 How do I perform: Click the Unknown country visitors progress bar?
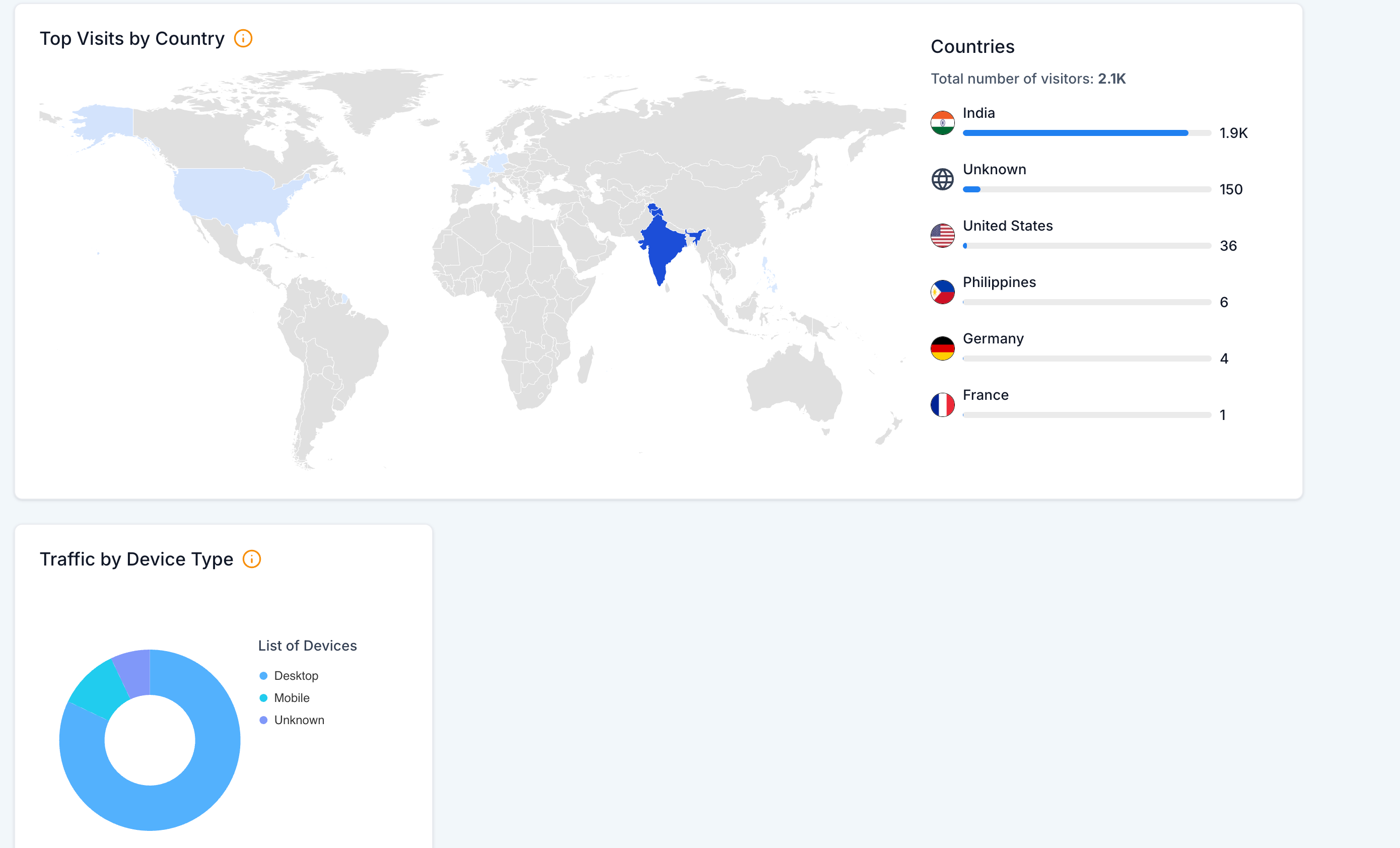[x=1086, y=190]
